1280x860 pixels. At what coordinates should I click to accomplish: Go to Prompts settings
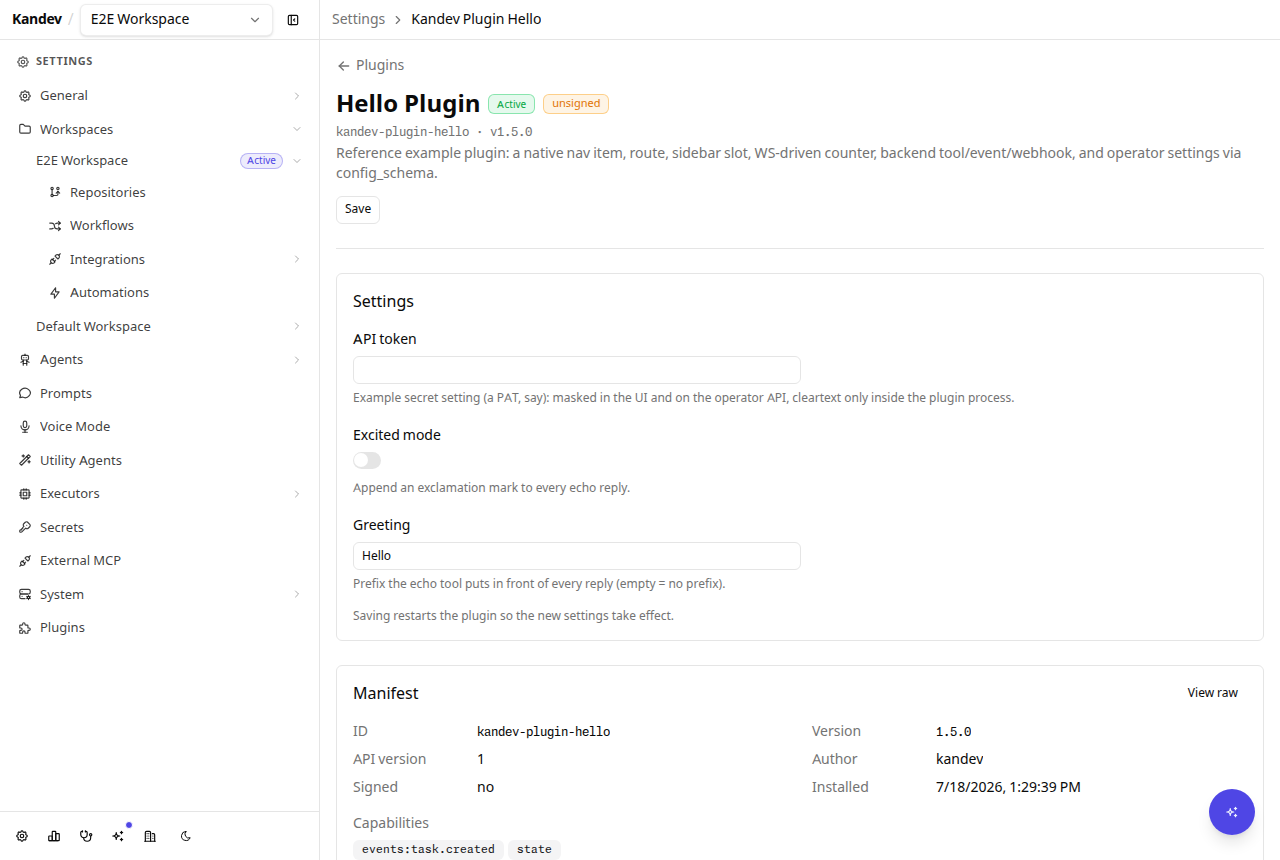tap(66, 394)
